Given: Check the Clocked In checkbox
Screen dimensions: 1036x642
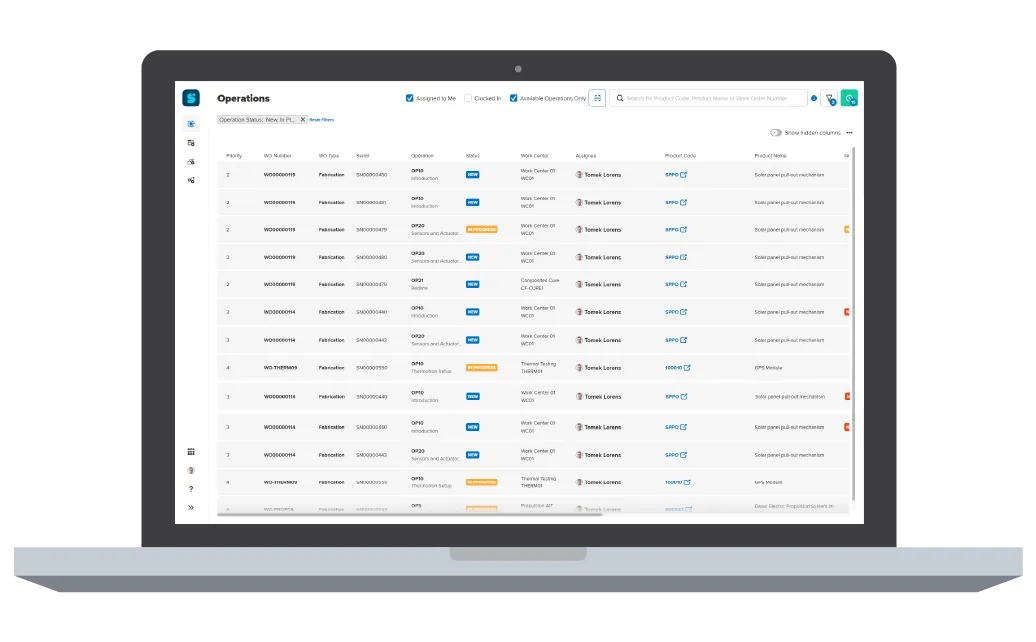Looking at the screenshot, I should coord(468,98).
